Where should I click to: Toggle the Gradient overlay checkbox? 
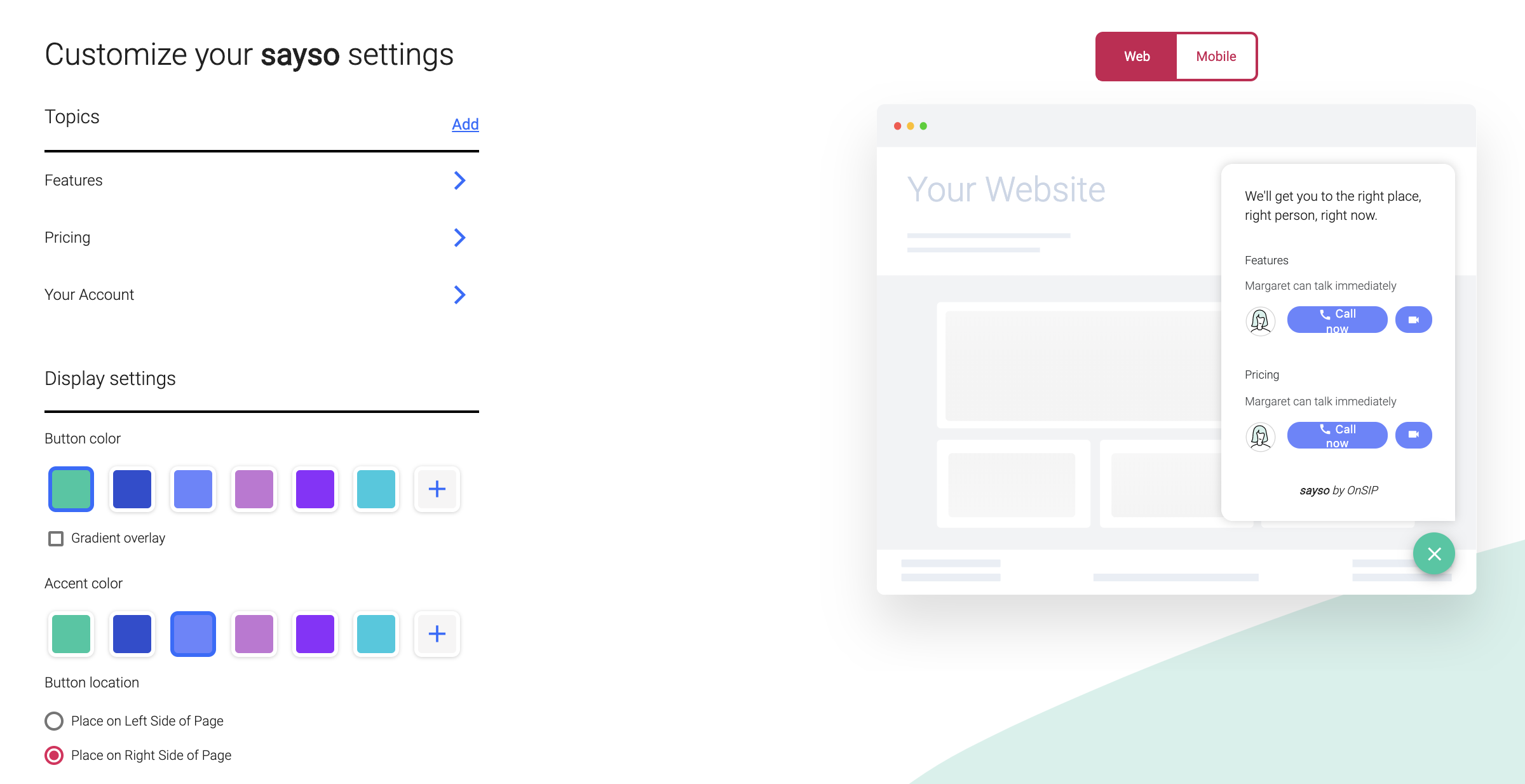[54, 538]
